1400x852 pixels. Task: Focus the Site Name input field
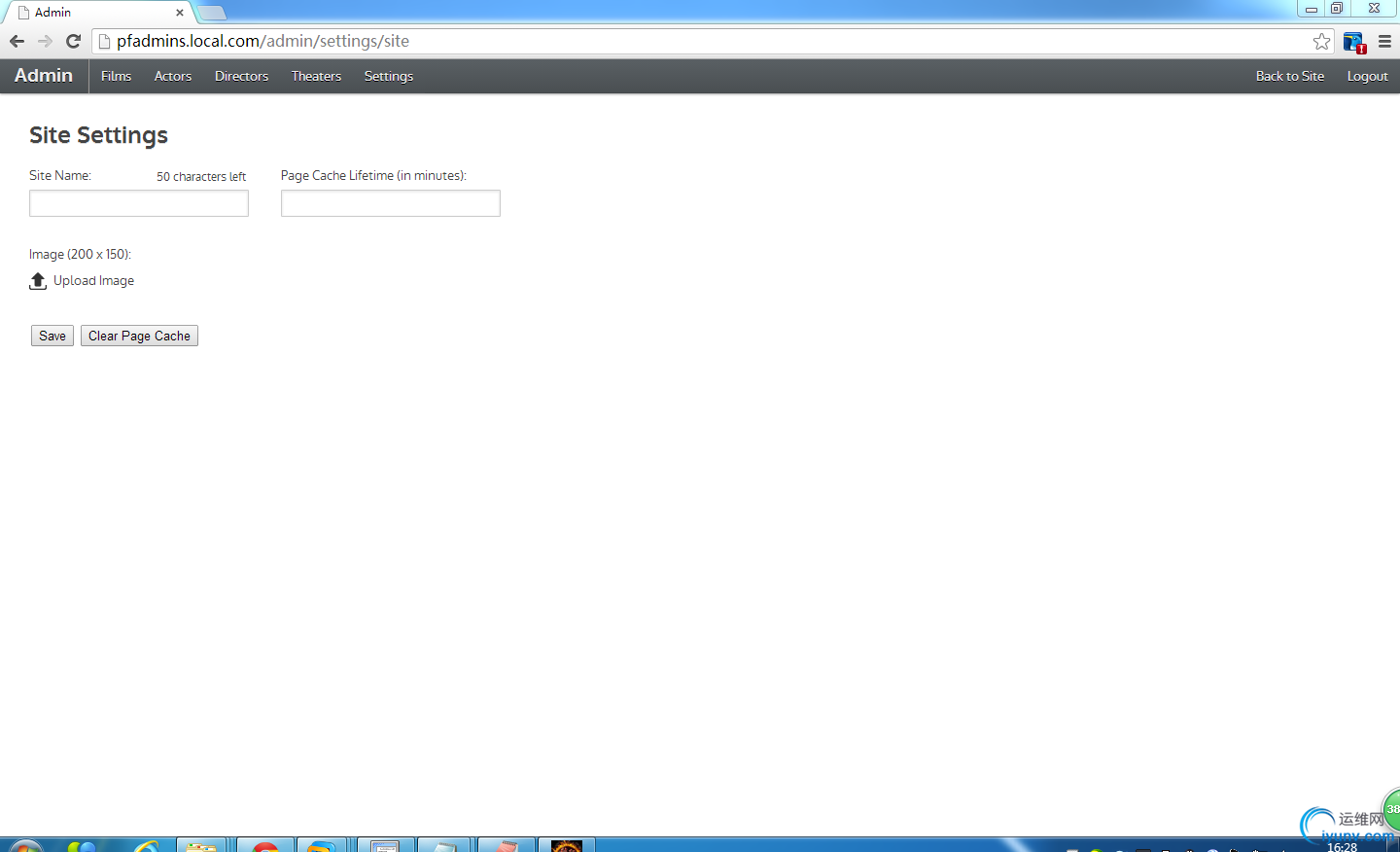(x=139, y=203)
